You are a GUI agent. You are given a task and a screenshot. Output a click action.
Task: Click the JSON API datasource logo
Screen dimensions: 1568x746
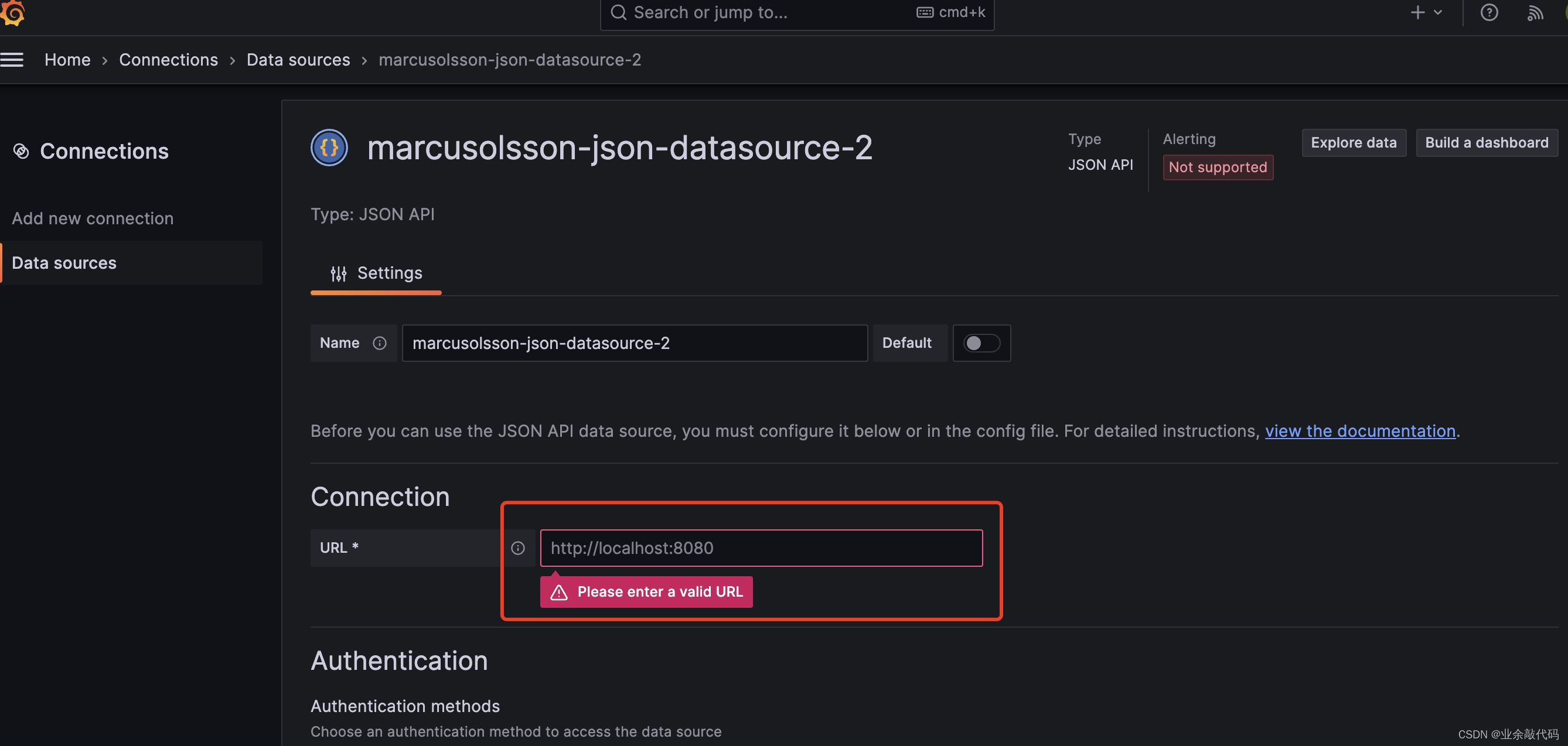click(x=328, y=147)
